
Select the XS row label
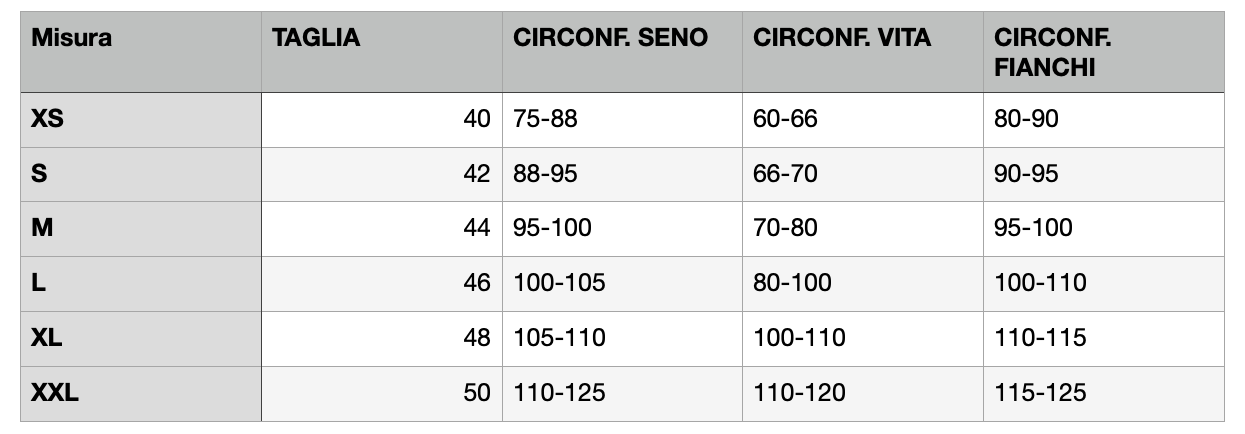coord(141,119)
